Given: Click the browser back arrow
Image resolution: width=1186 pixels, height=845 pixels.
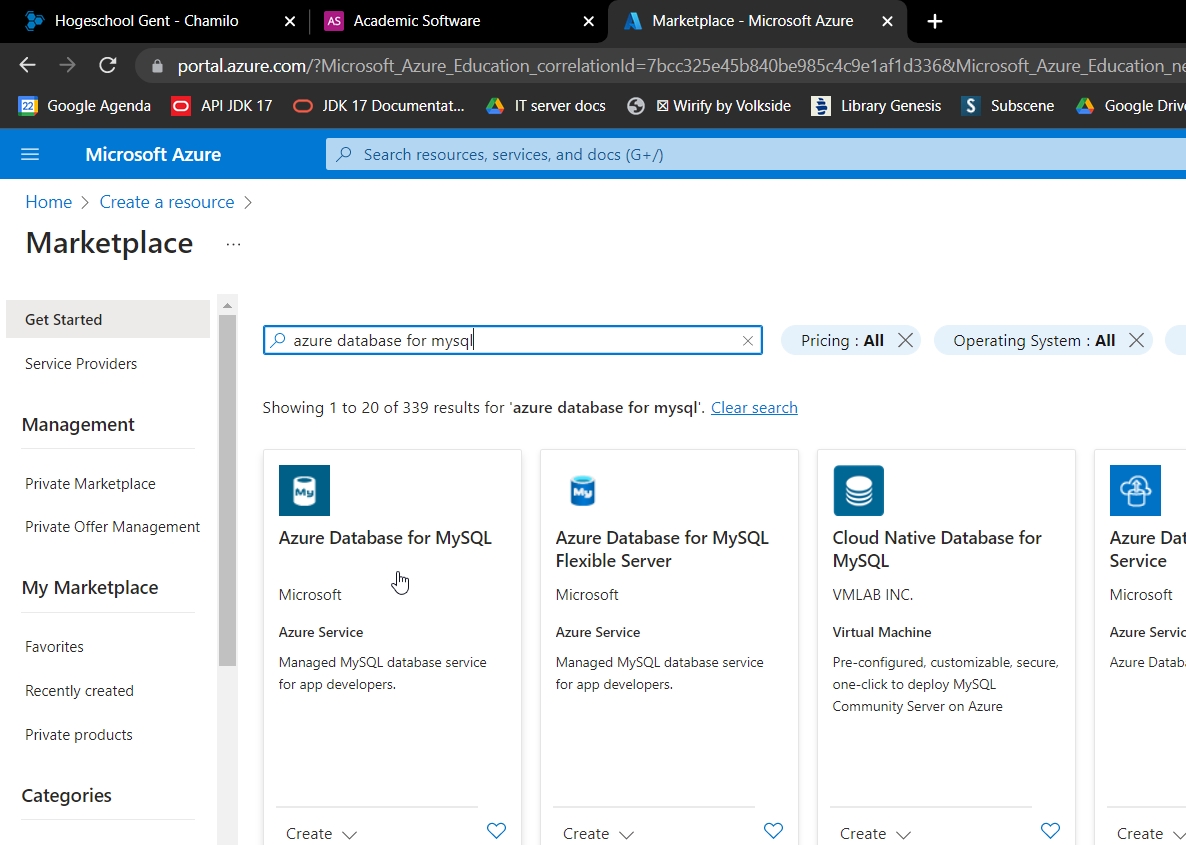Looking at the screenshot, I should pos(27,66).
